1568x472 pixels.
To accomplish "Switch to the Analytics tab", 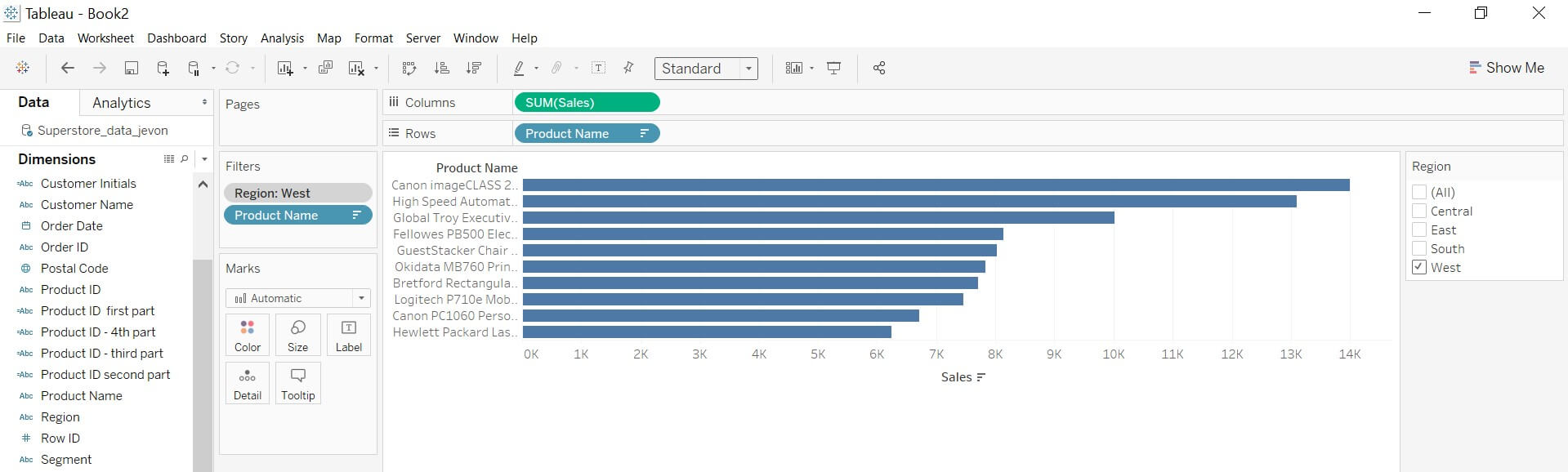I will click(122, 103).
